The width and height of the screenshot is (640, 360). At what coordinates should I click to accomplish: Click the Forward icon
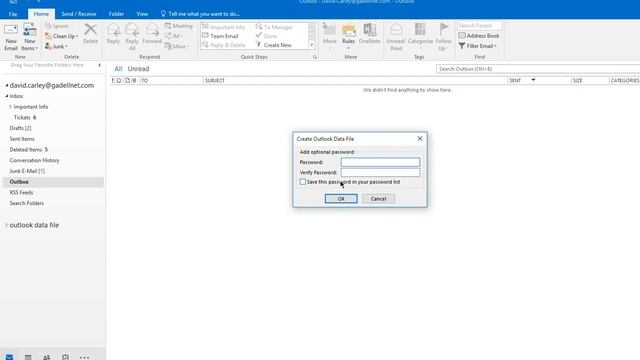point(152,30)
